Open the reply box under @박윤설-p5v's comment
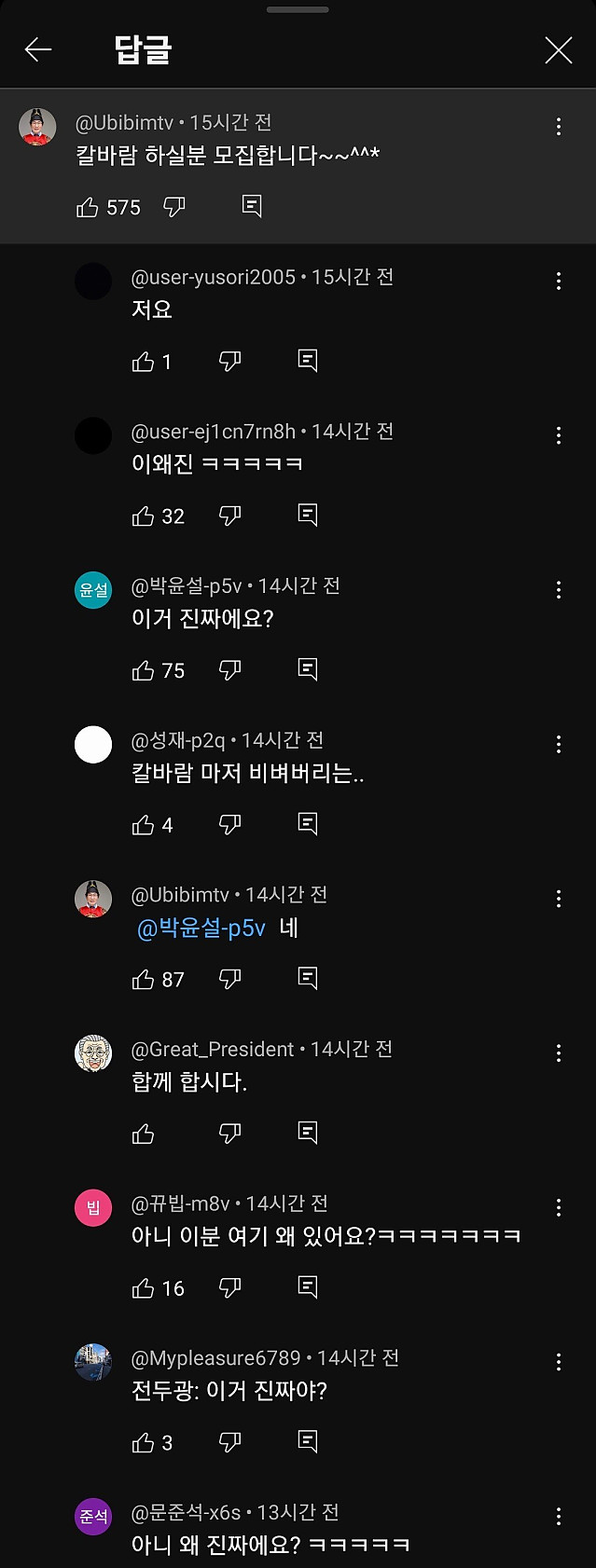Viewport: 596px width, 1568px height. tap(308, 669)
